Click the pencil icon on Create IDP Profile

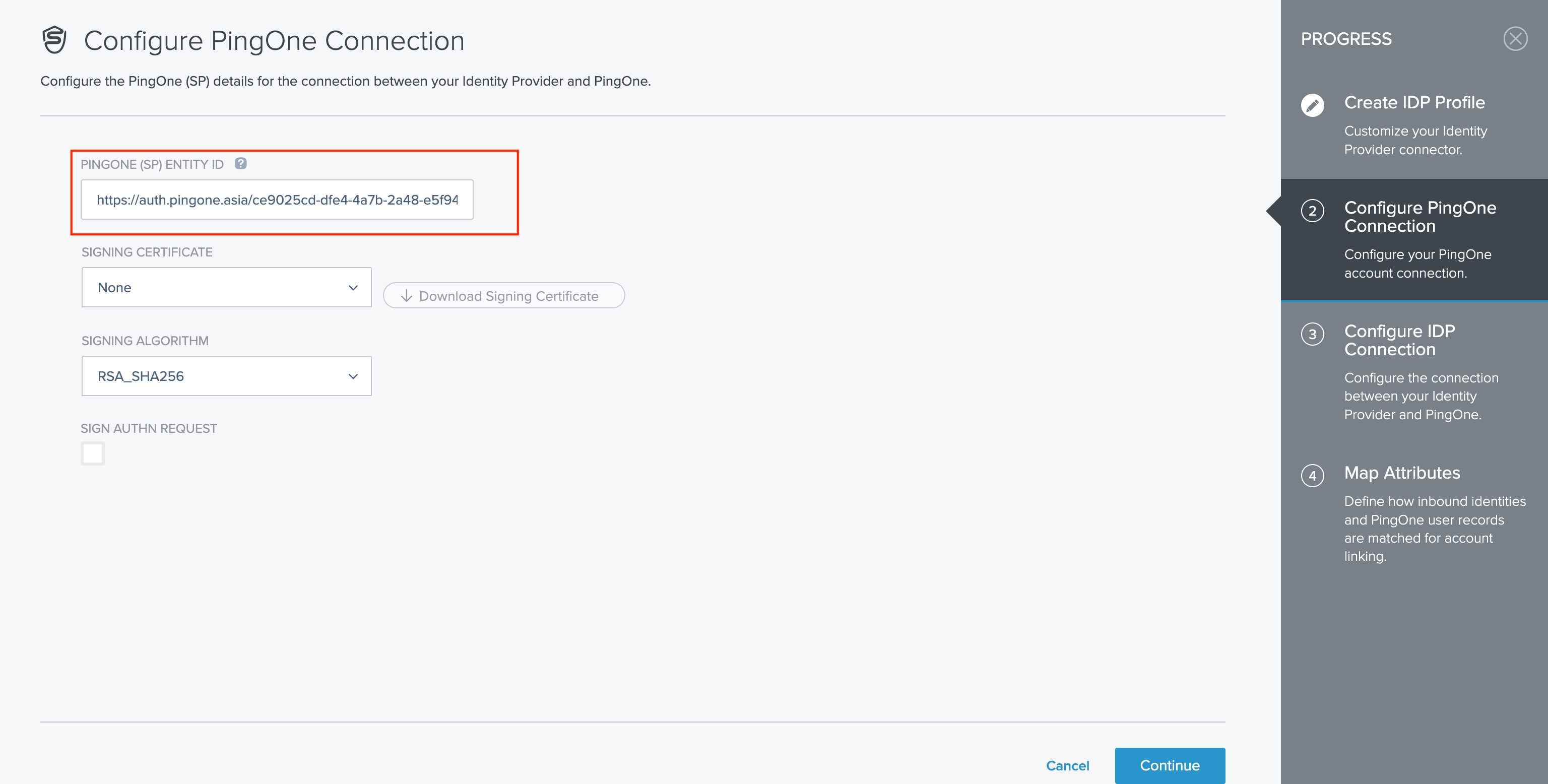[x=1314, y=105]
